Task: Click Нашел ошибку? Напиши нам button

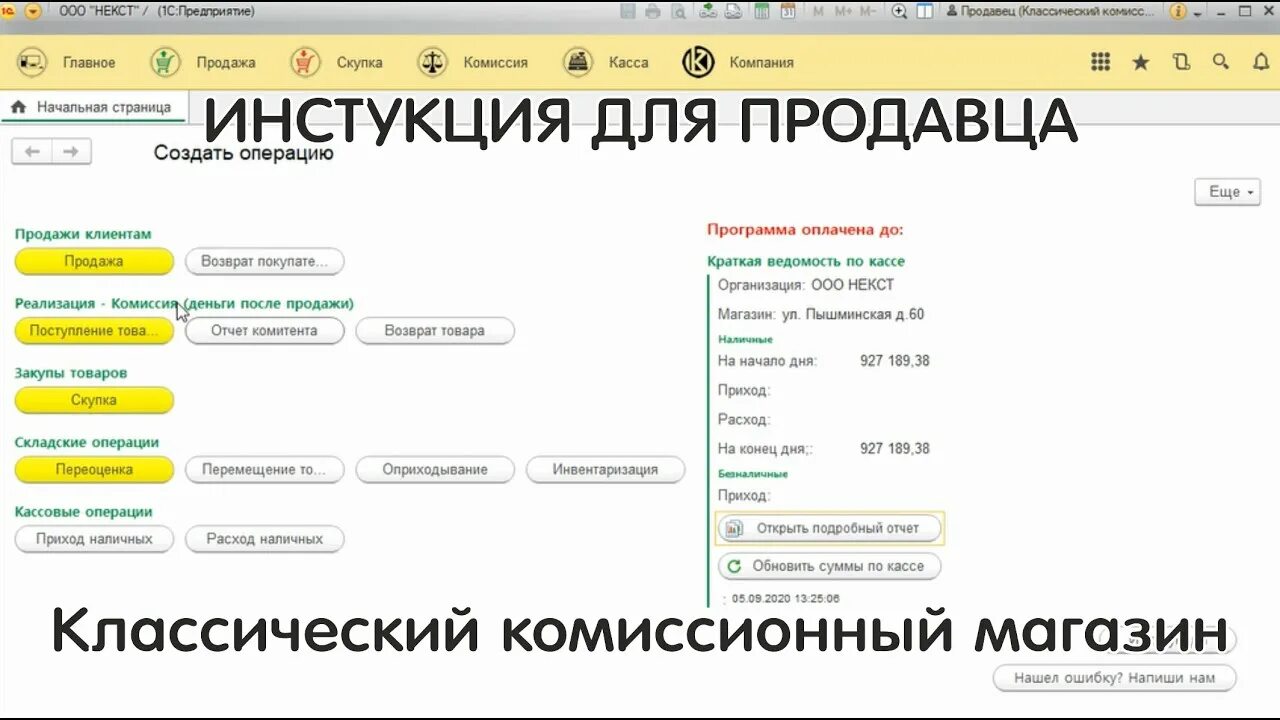Action: coord(1114,678)
